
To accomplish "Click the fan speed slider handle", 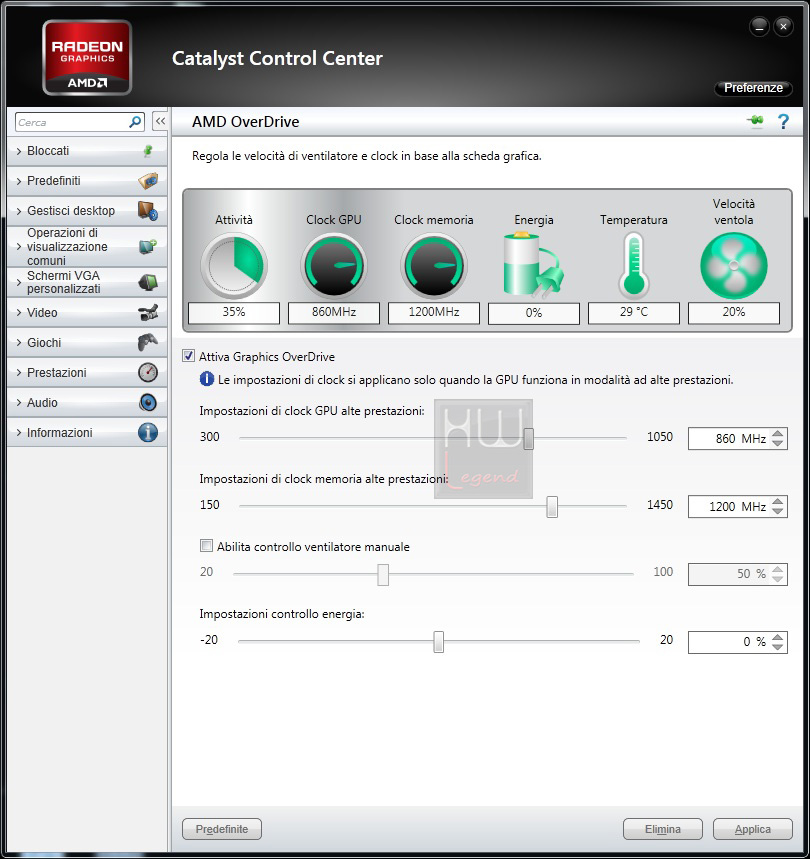I will tap(383, 574).
